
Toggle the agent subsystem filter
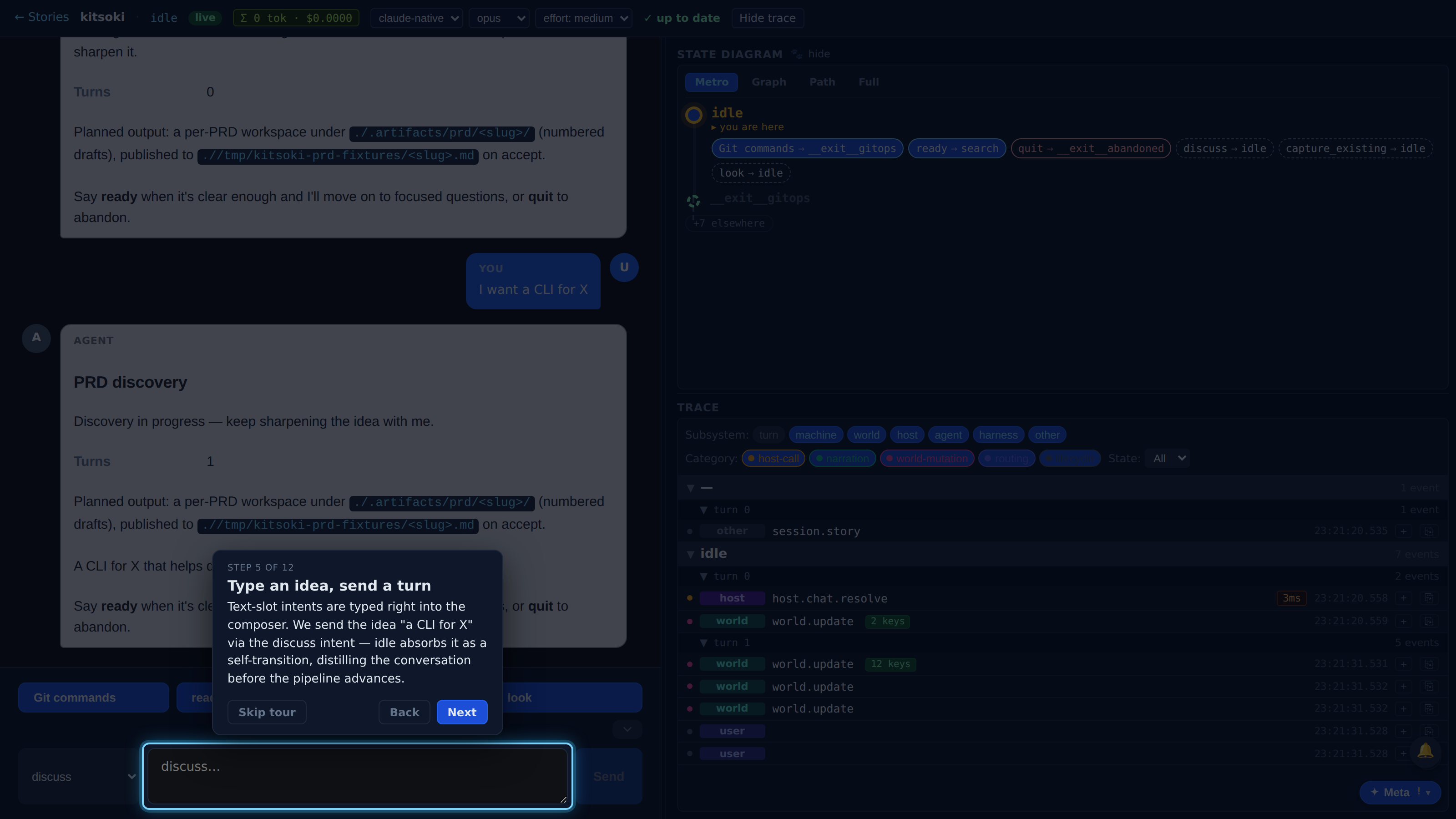coord(948,435)
